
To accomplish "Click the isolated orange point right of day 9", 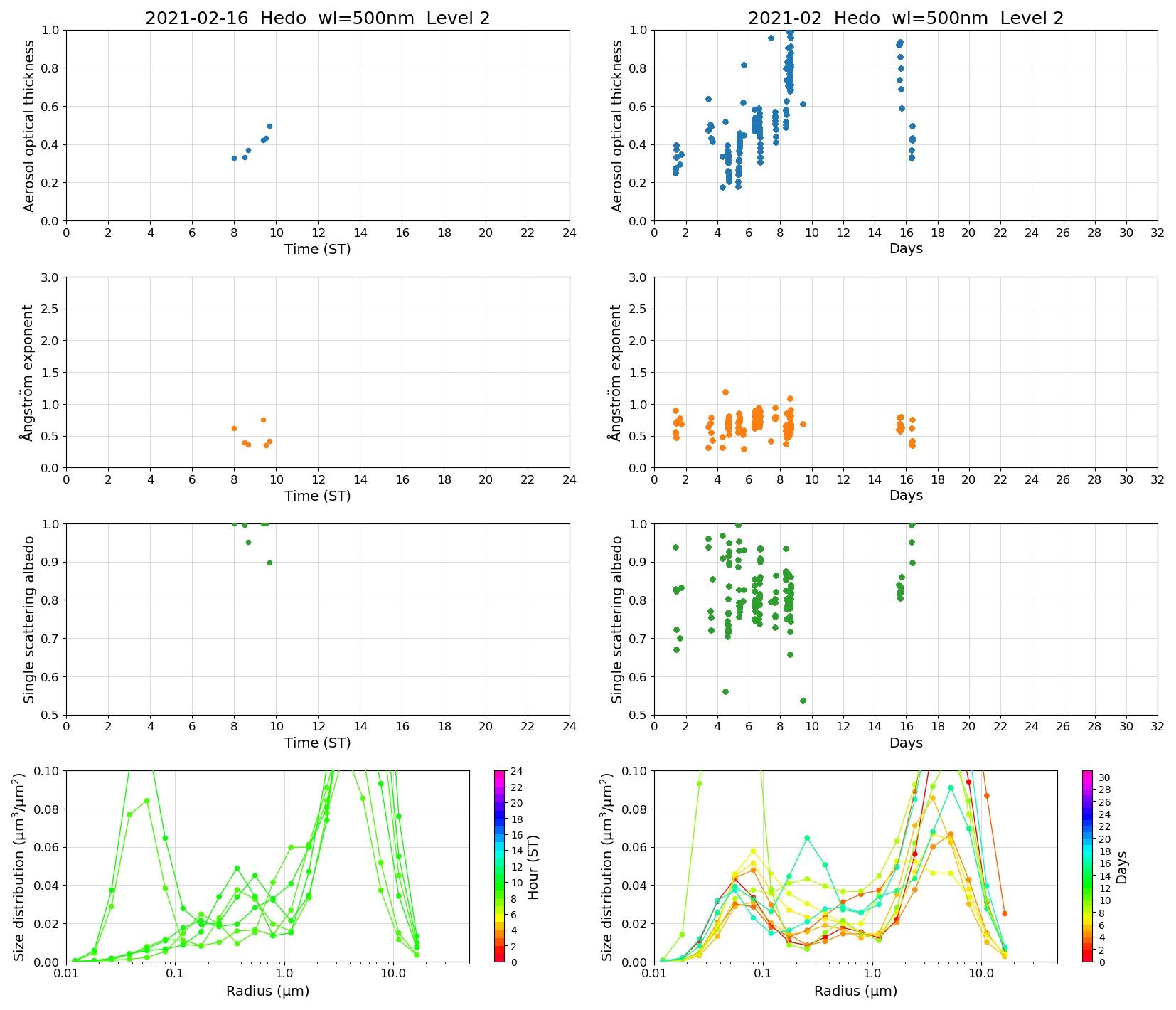I will (803, 424).
